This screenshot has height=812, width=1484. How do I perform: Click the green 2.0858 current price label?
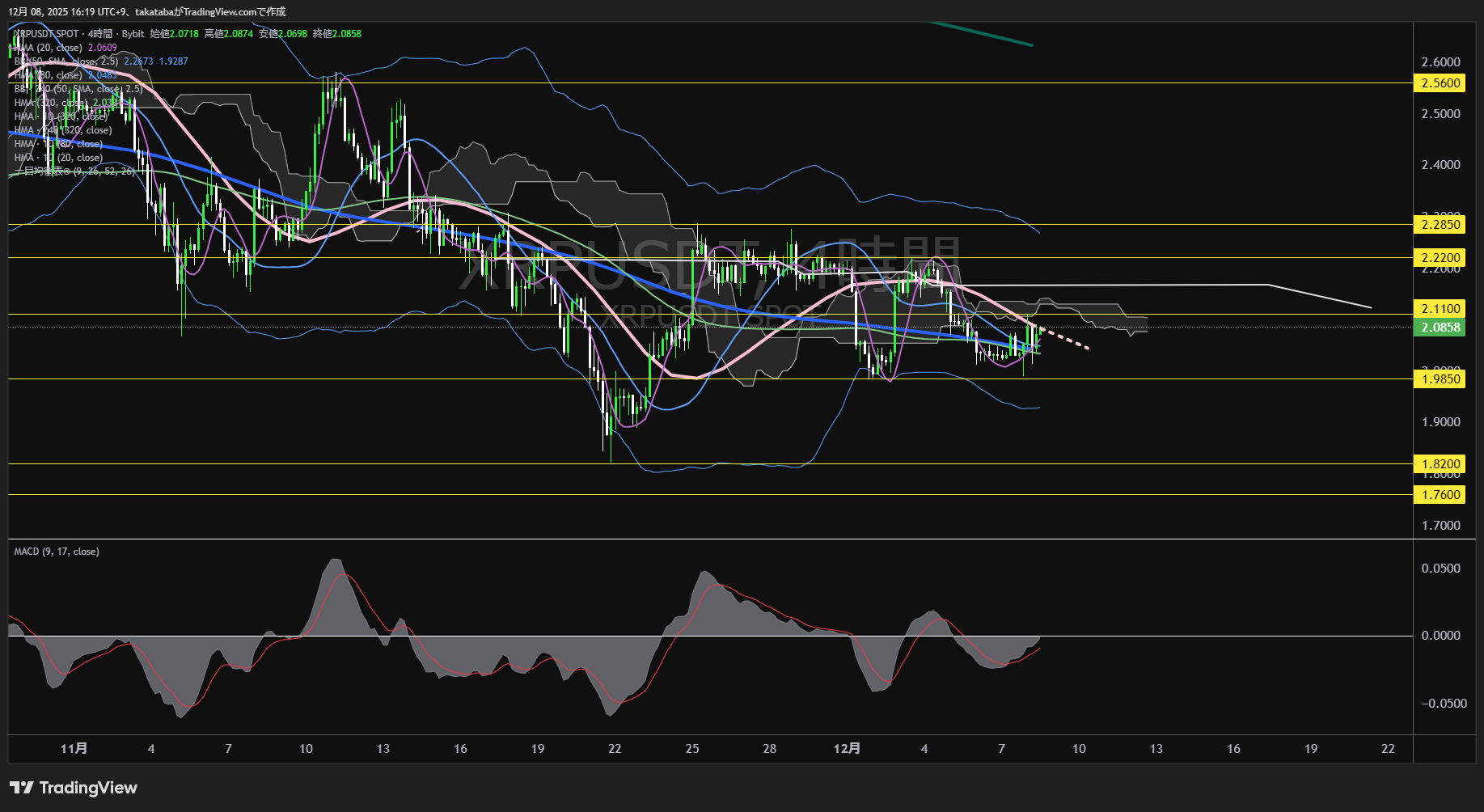tap(1440, 328)
